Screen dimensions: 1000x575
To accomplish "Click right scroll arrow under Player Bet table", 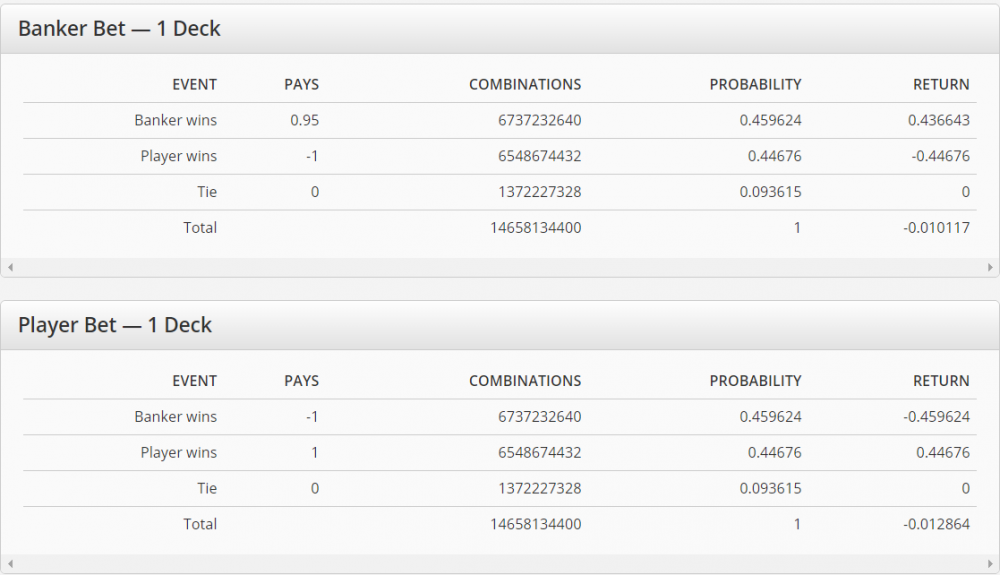I will pyautogui.click(x=991, y=564).
